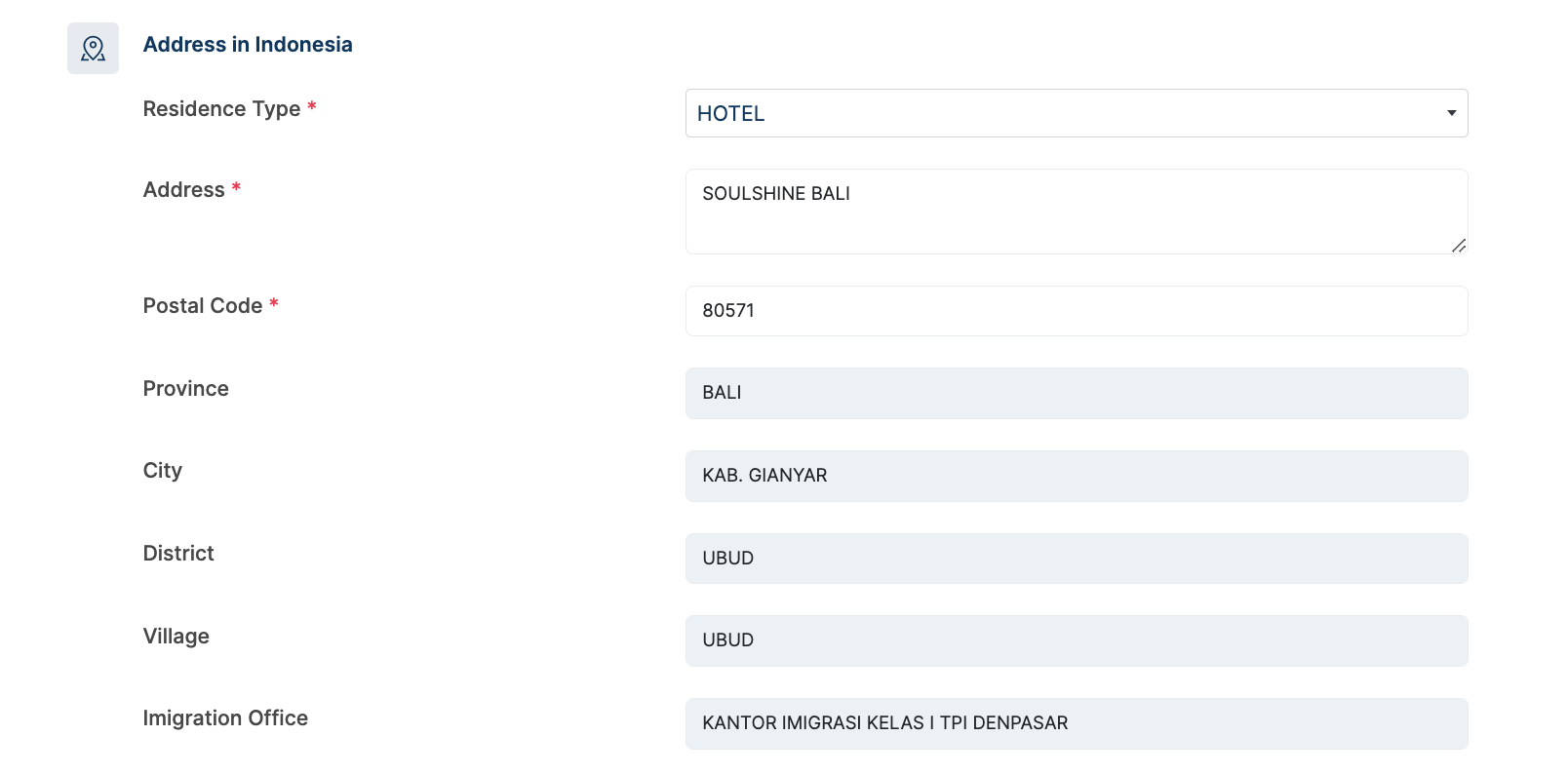Click the Address field label
Viewport: 1568px width, 775px height.
click(183, 190)
